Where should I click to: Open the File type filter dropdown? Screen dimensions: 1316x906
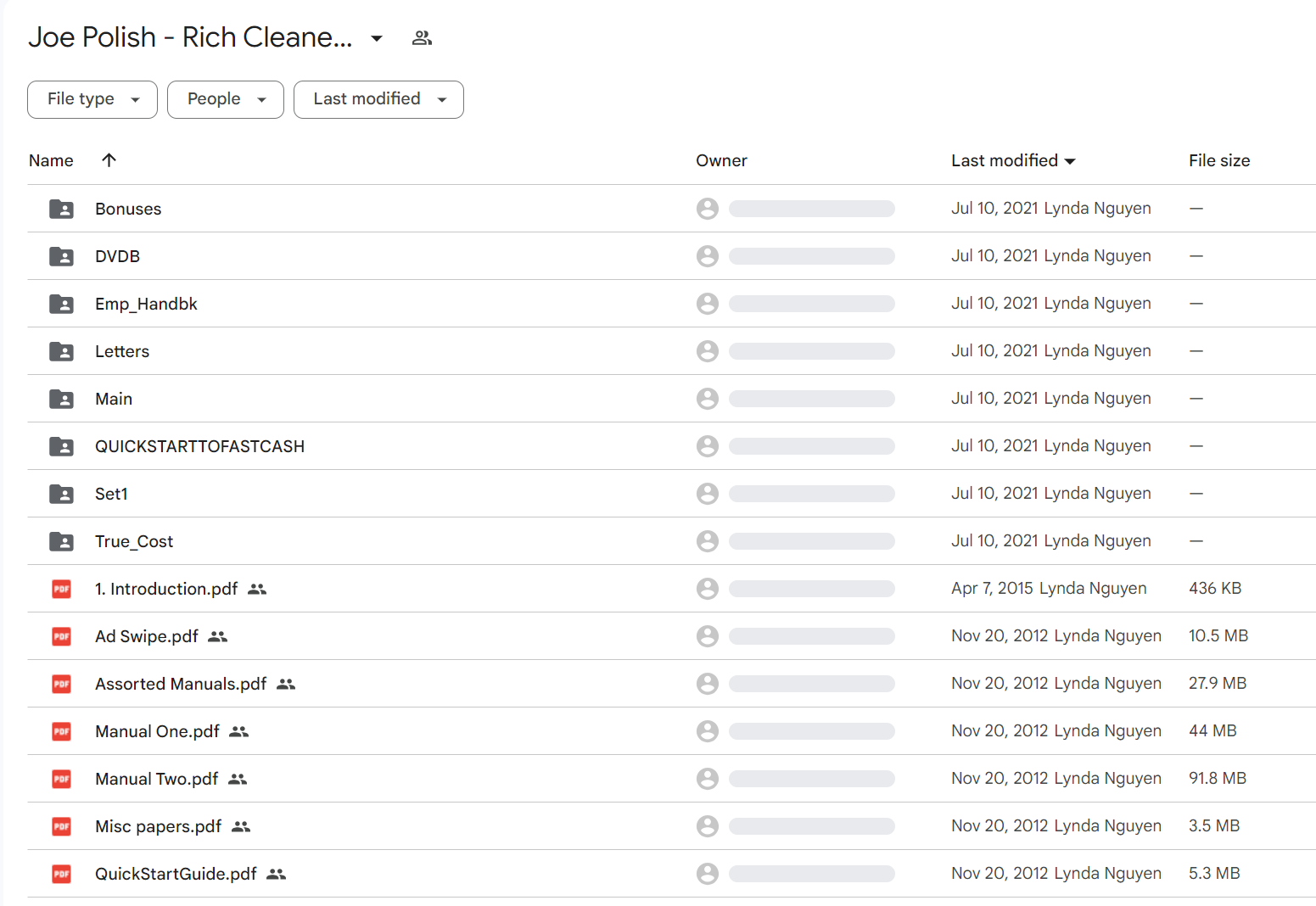click(92, 99)
